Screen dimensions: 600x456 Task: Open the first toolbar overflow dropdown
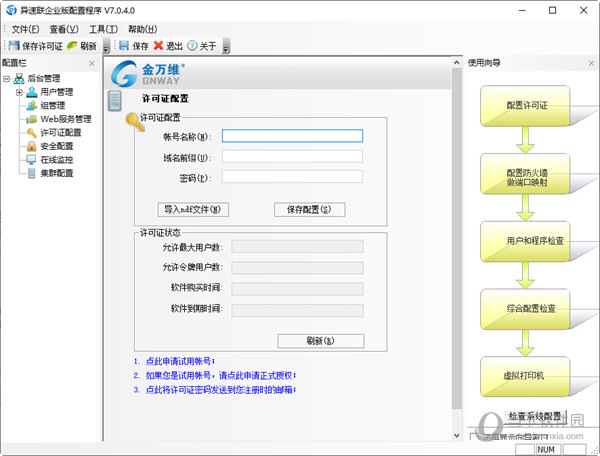coord(107,46)
